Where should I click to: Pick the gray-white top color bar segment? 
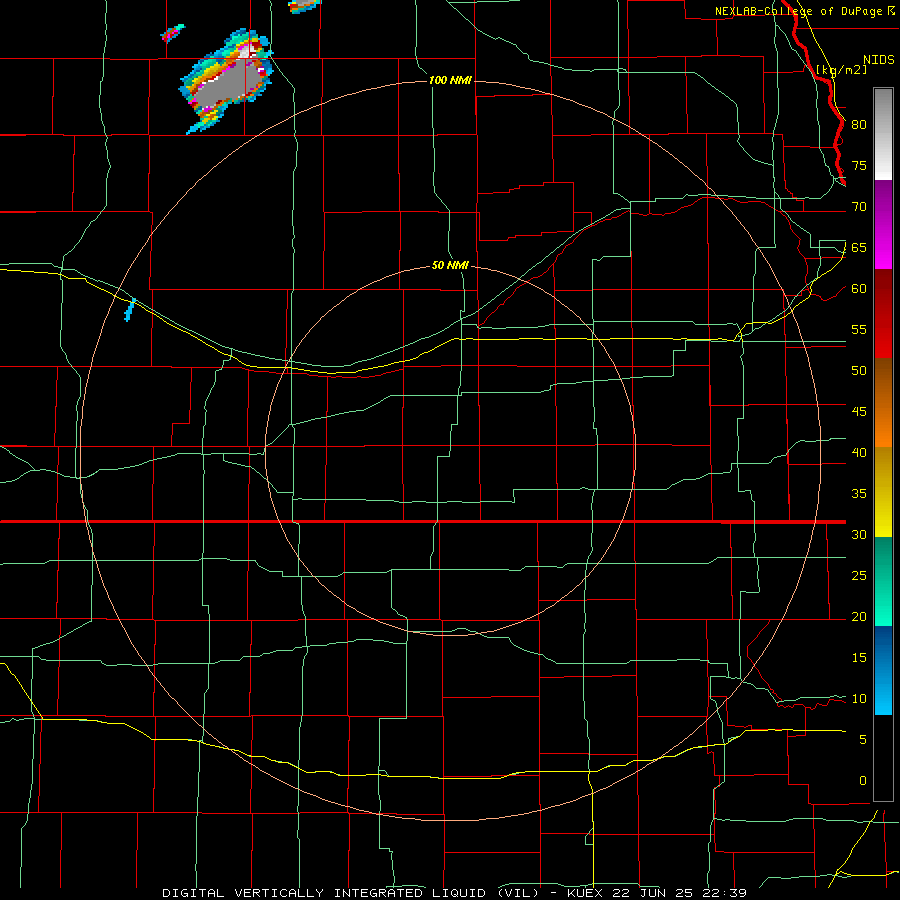tap(883, 134)
